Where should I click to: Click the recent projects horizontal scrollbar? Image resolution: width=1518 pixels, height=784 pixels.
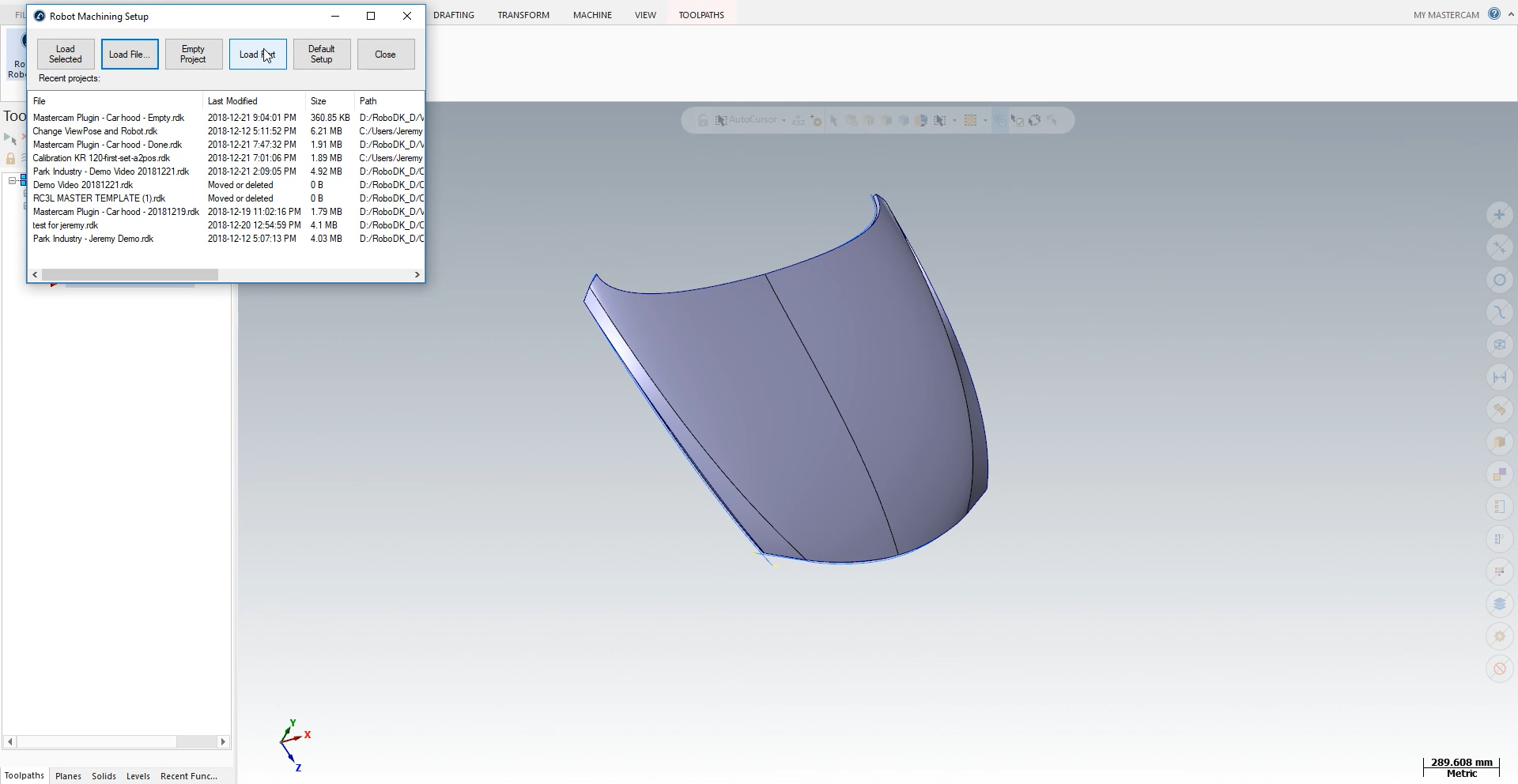[130, 274]
